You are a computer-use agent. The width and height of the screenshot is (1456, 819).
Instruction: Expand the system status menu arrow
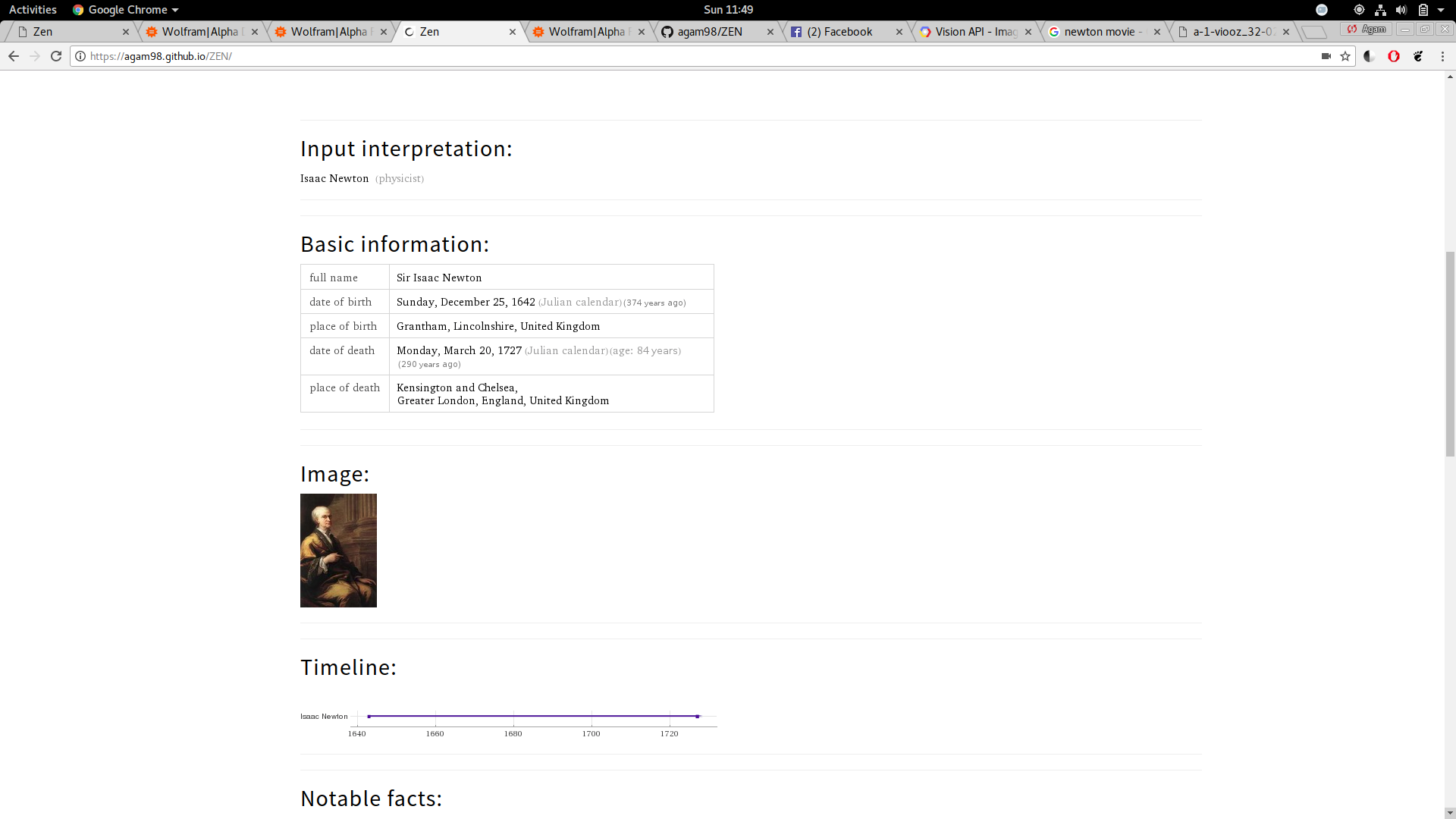1441,10
